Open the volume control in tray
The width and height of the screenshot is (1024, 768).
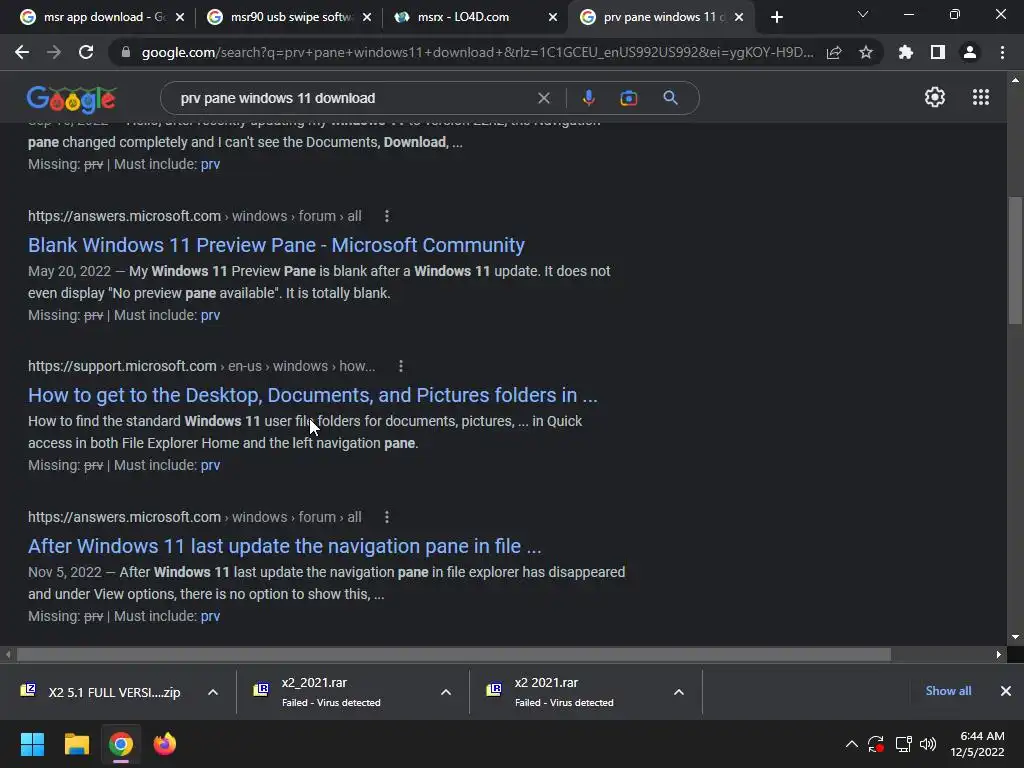click(927, 744)
